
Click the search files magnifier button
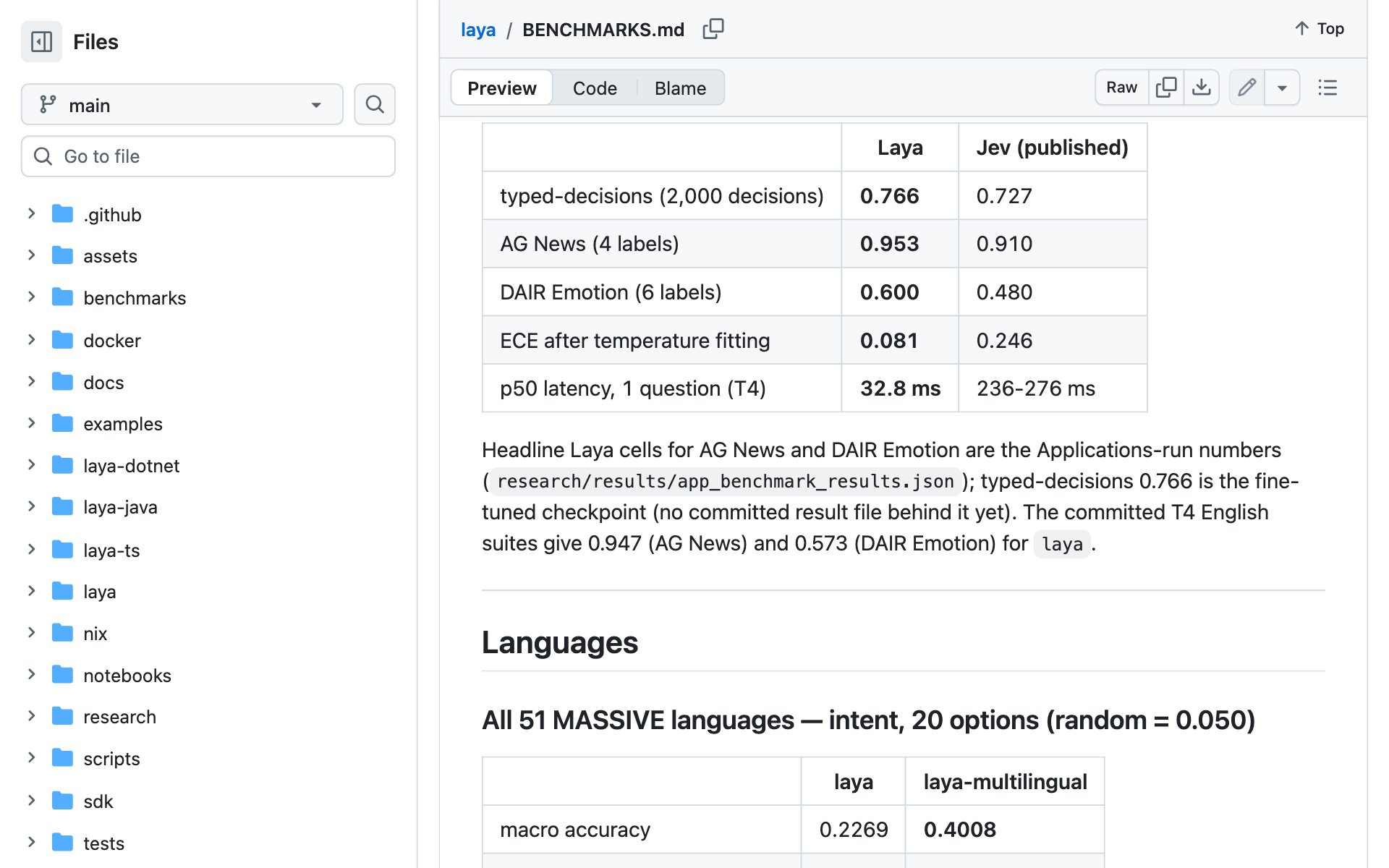click(x=375, y=105)
